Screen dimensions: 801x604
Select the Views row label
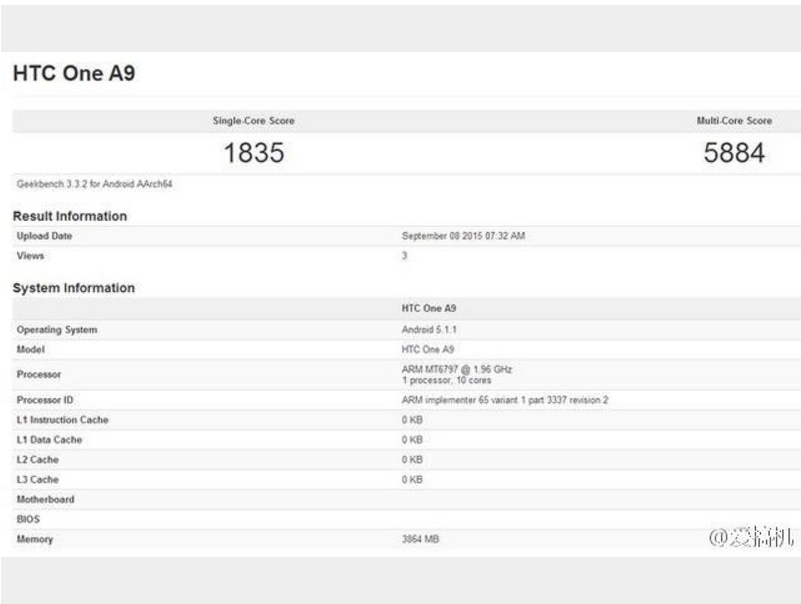click(30, 256)
